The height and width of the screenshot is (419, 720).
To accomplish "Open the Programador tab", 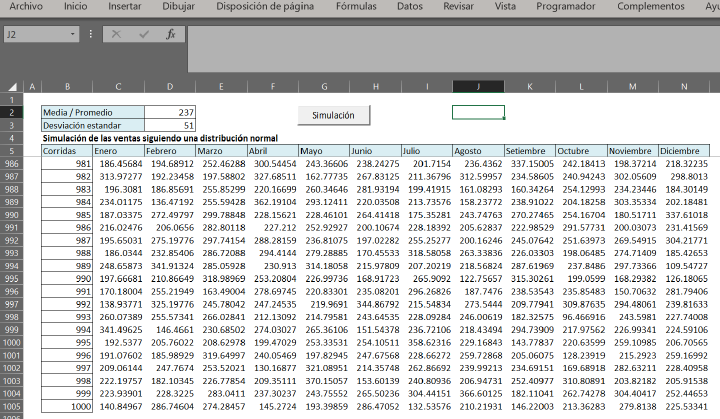I will tap(566, 6).
